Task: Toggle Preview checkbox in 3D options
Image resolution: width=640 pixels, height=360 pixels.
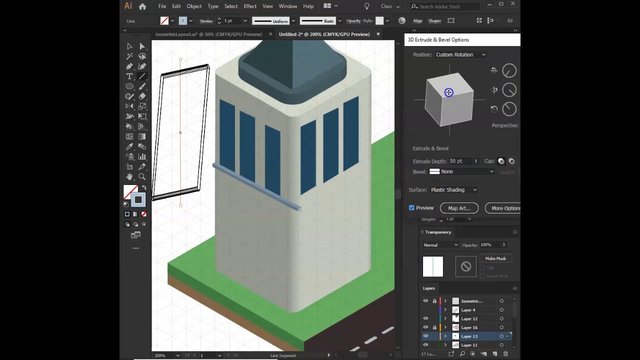Action: 411,208
